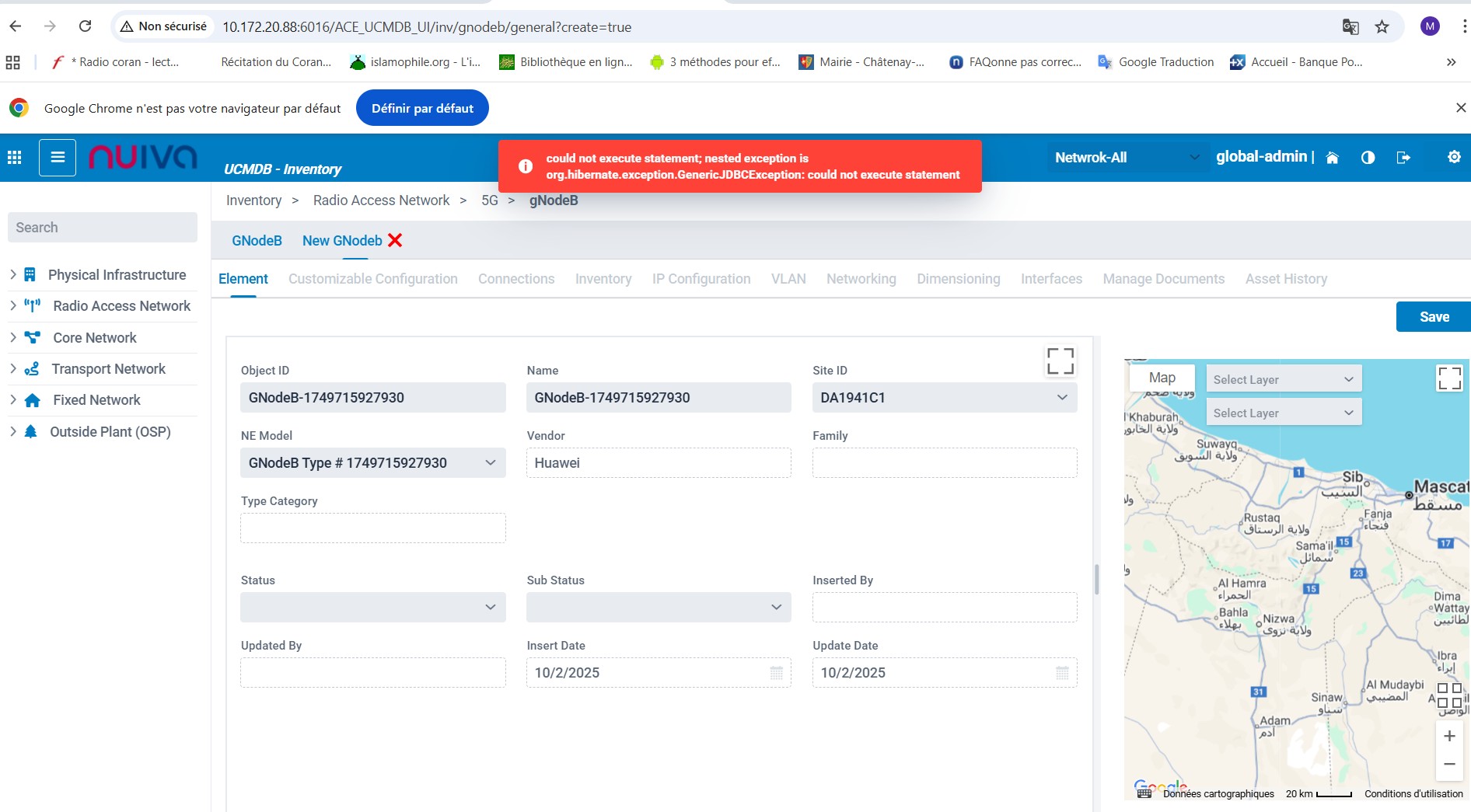Open the first Select Layer dropdown
1471x812 pixels.
1283,379
